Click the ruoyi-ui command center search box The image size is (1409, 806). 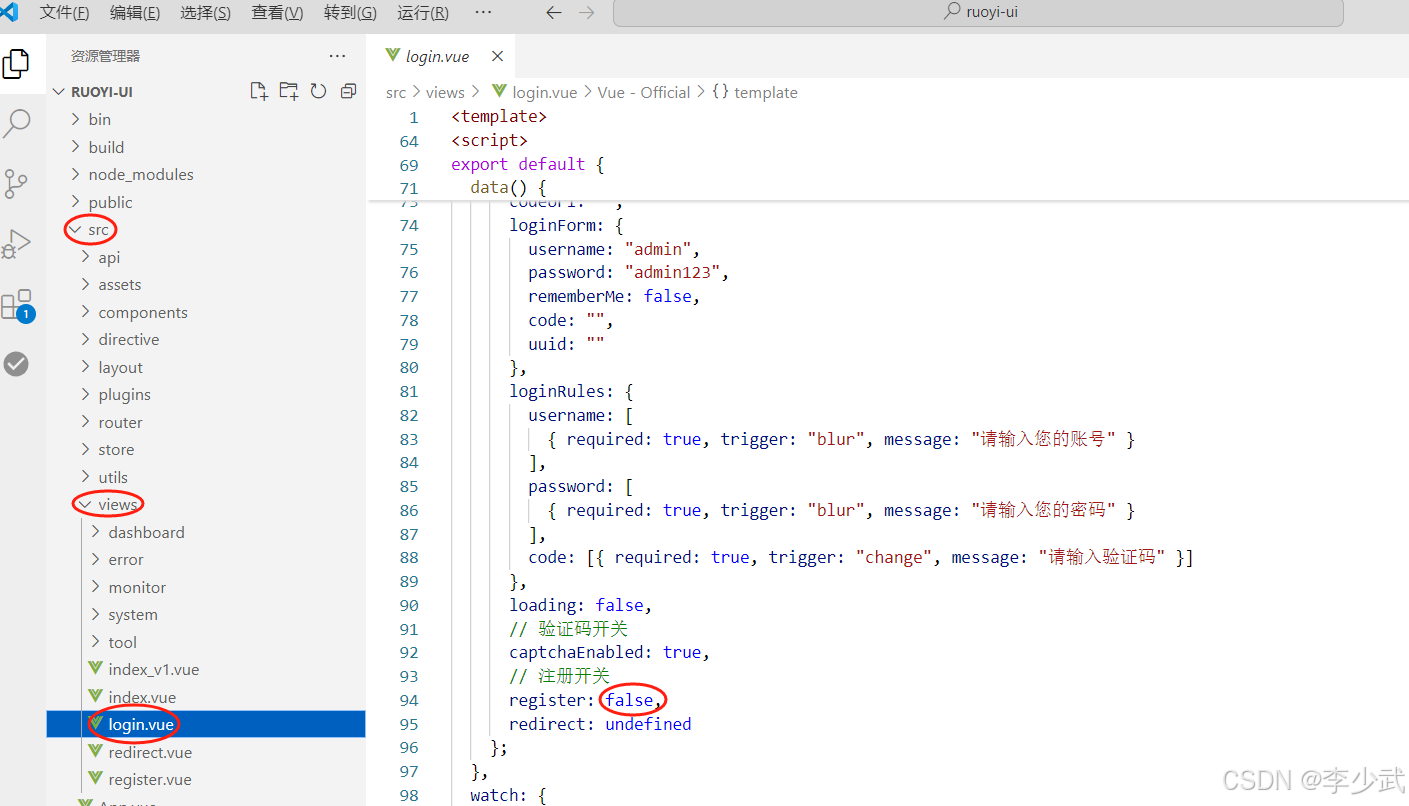[x=978, y=13]
